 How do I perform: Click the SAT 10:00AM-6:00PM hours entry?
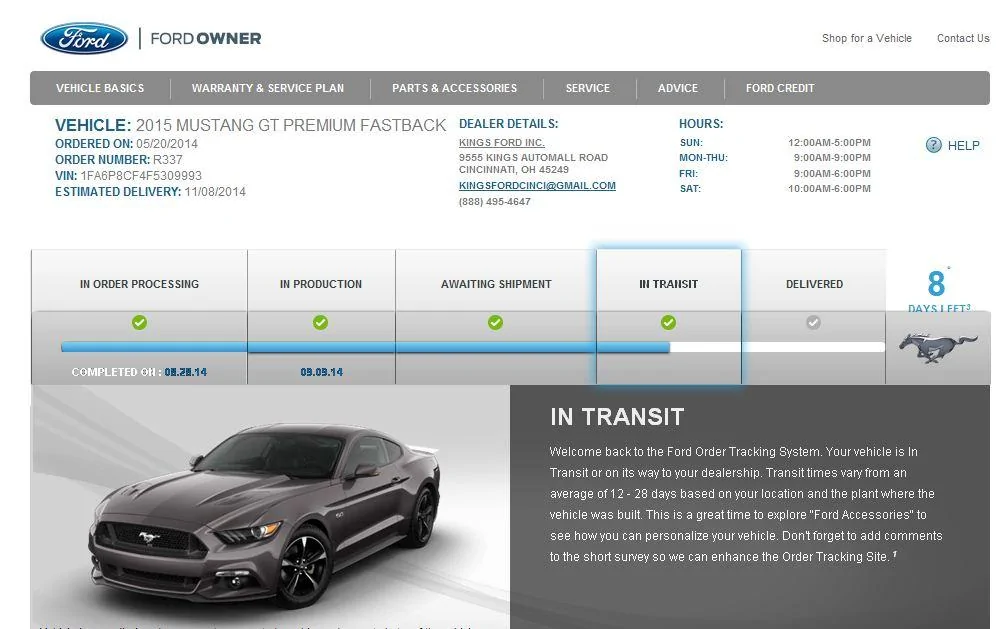pos(775,189)
